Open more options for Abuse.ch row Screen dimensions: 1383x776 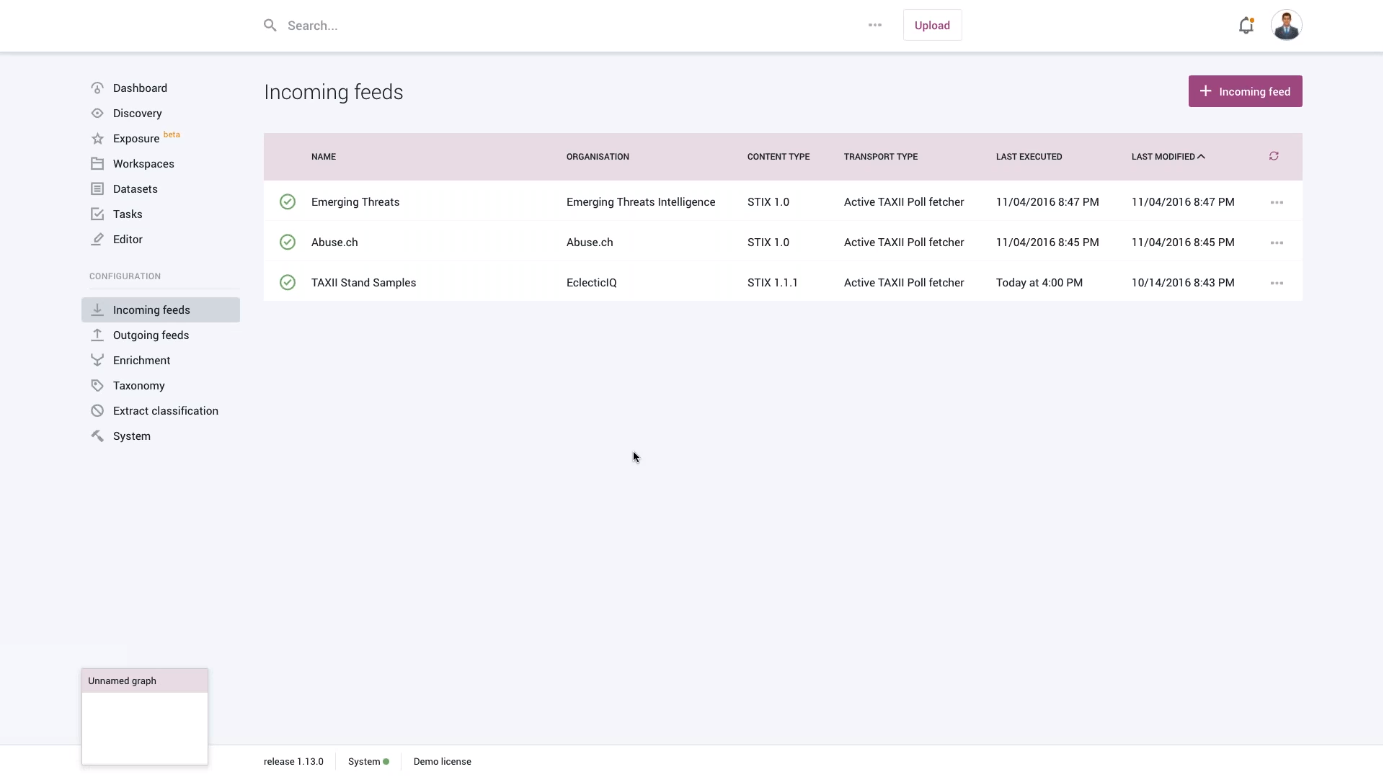(x=1276, y=242)
